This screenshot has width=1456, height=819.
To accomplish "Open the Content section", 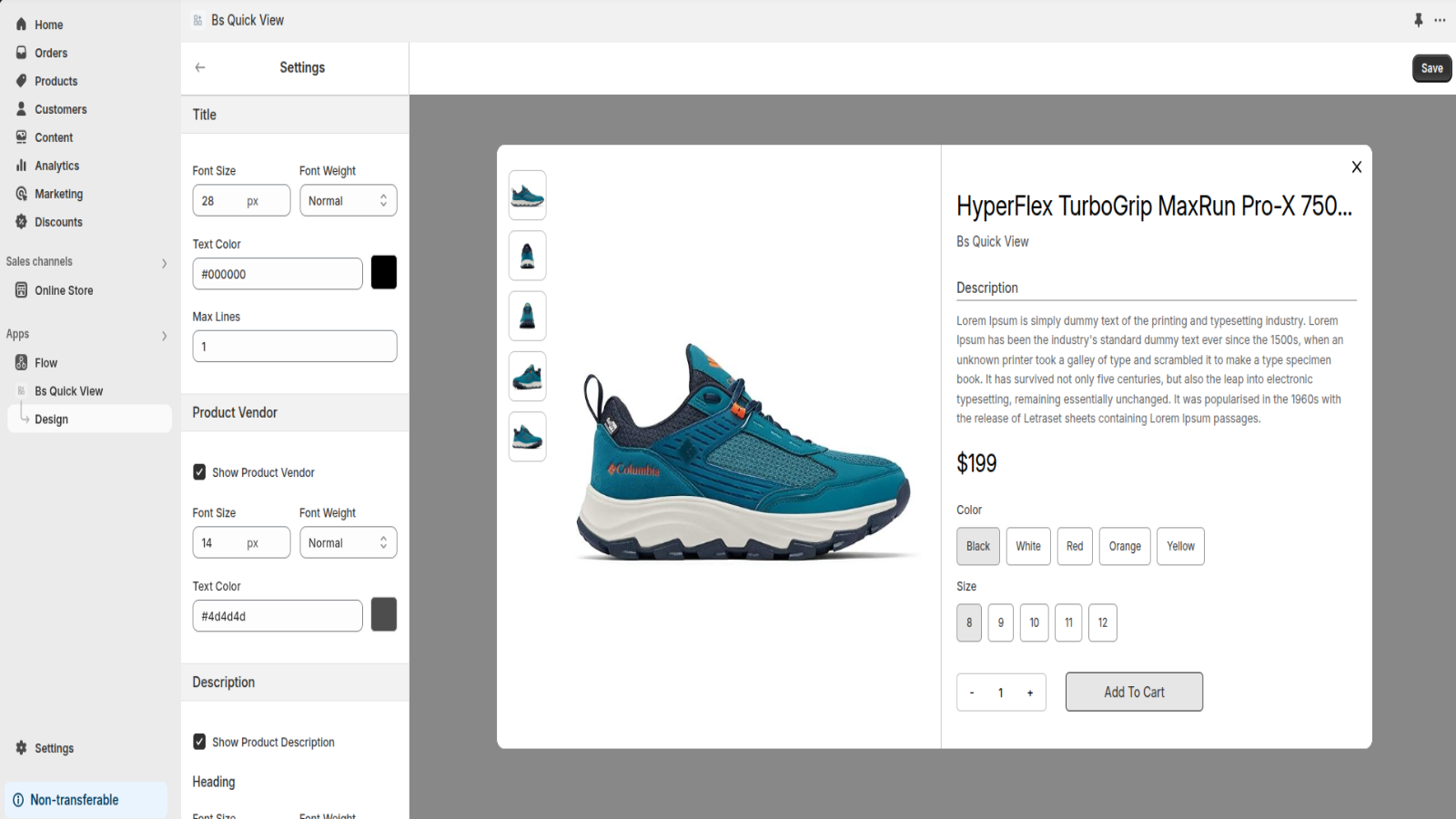I will [54, 137].
